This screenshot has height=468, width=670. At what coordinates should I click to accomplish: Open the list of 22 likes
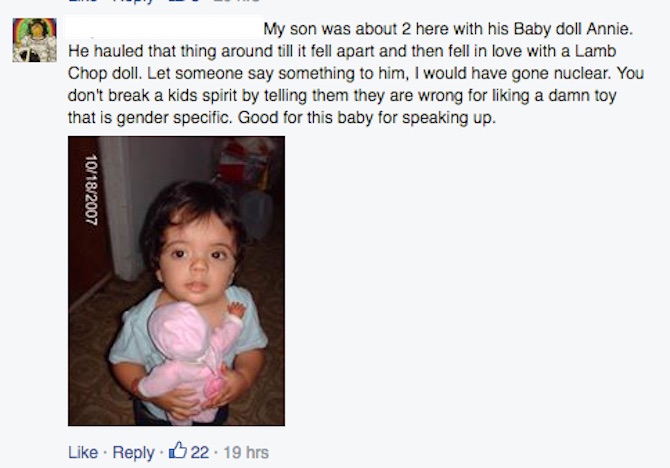[x=199, y=453]
